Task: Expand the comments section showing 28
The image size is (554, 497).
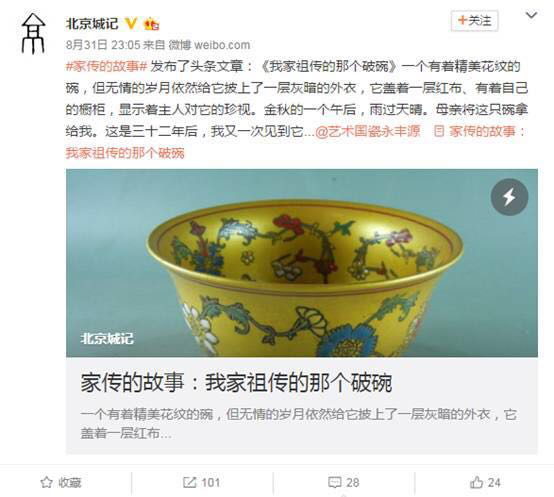Action: click(343, 483)
